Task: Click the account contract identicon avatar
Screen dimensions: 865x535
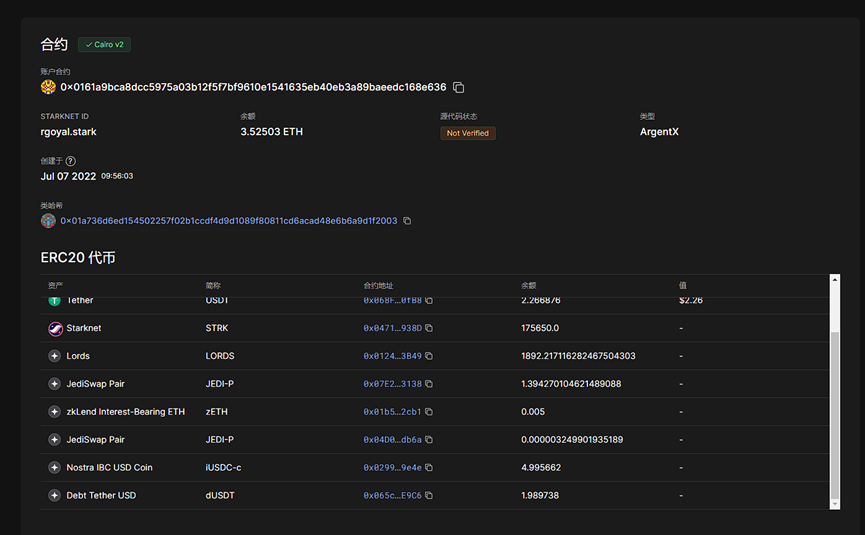Action: pos(48,88)
